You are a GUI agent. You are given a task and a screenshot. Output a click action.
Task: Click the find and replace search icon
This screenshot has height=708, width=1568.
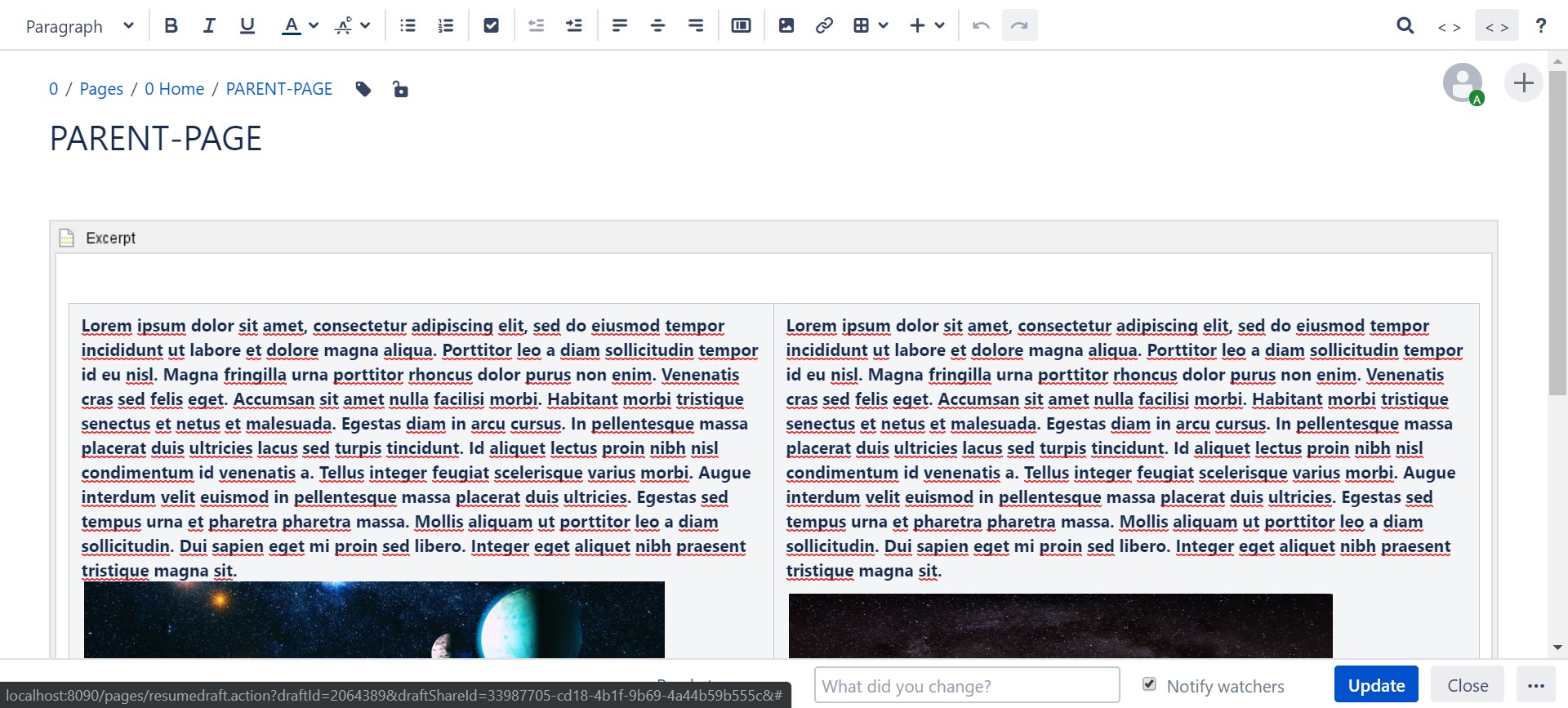[1405, 25]
